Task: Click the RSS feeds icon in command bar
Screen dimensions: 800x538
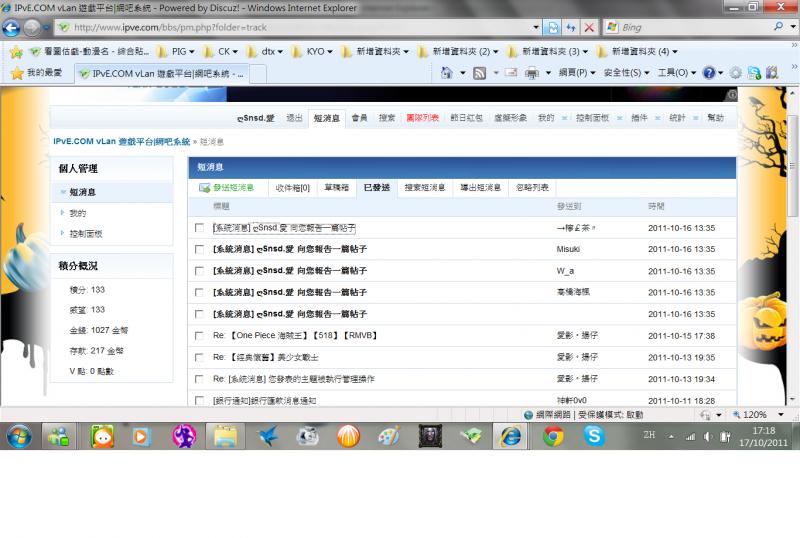Action: (x=480, y=73)
